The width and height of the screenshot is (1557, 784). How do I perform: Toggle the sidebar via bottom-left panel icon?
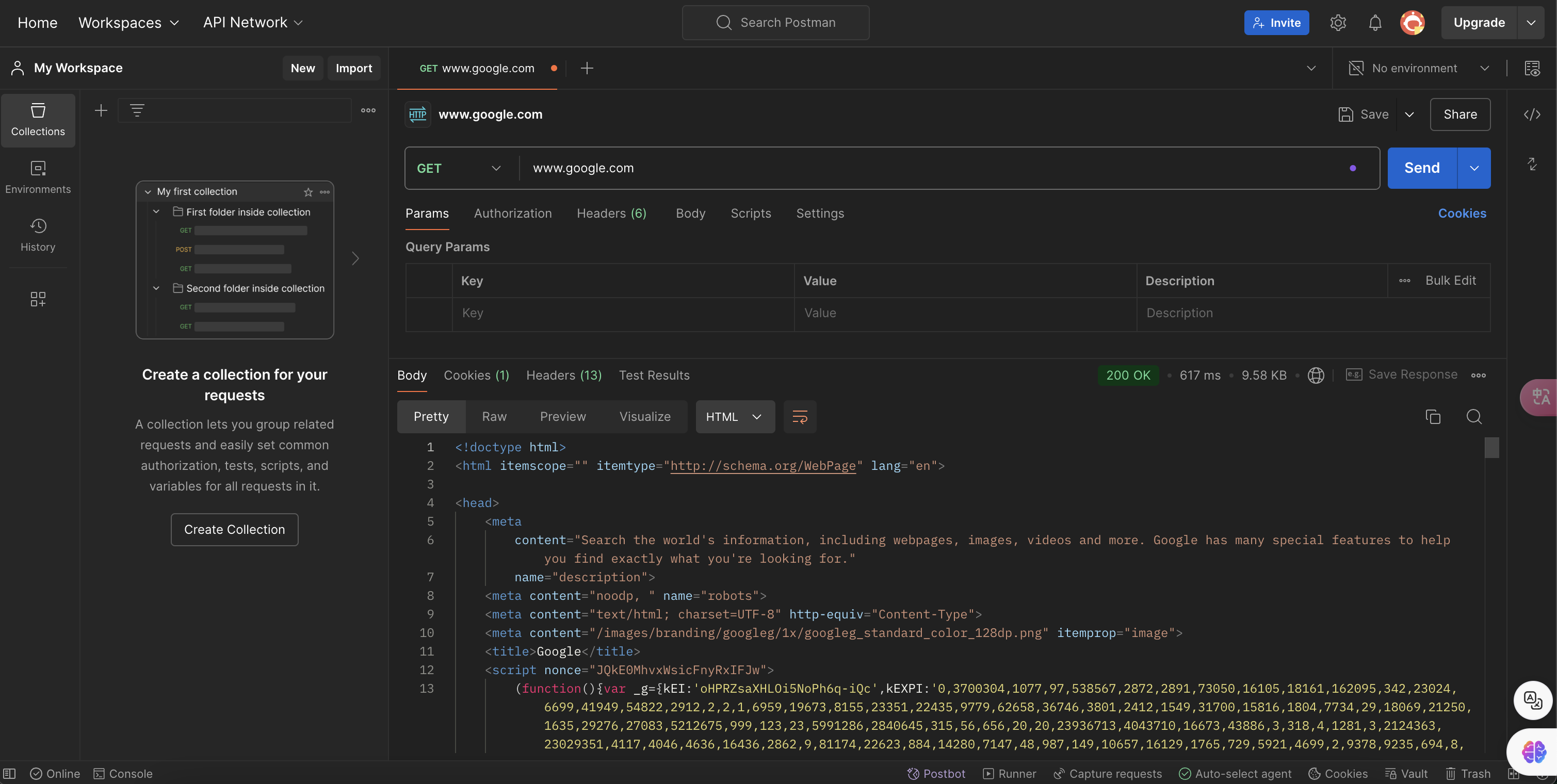(x=10, y=774)
